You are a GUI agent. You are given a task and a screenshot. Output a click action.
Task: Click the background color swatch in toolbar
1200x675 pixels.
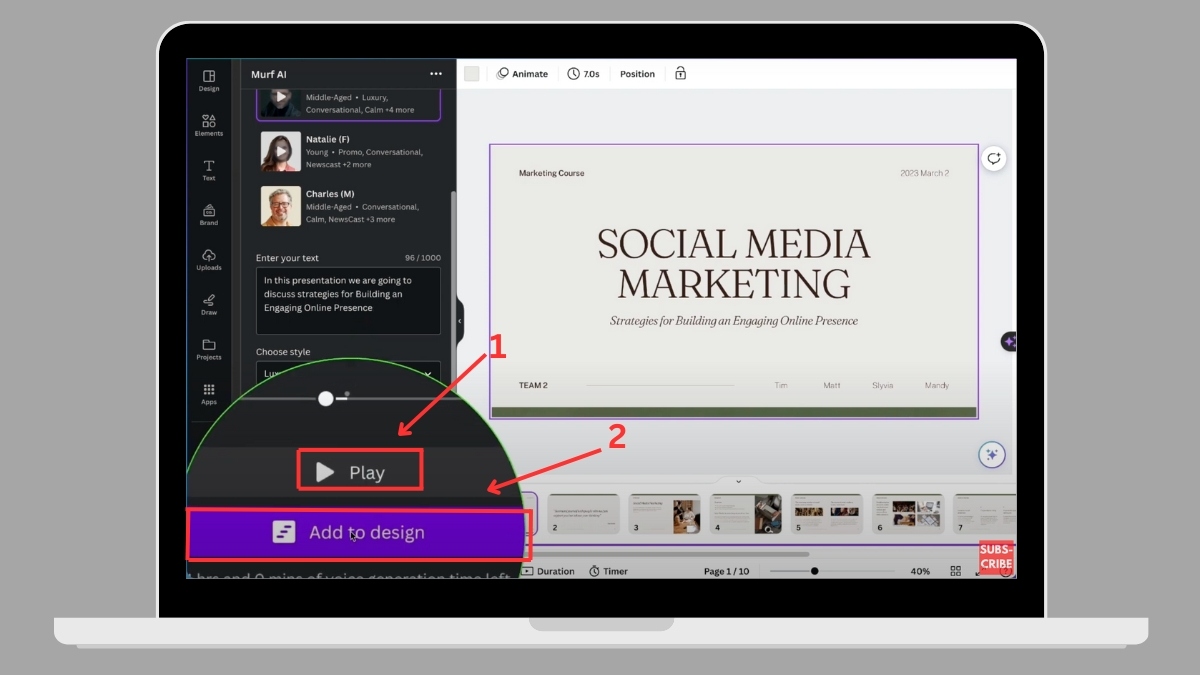pyautogui.click(x=472, y=74)
